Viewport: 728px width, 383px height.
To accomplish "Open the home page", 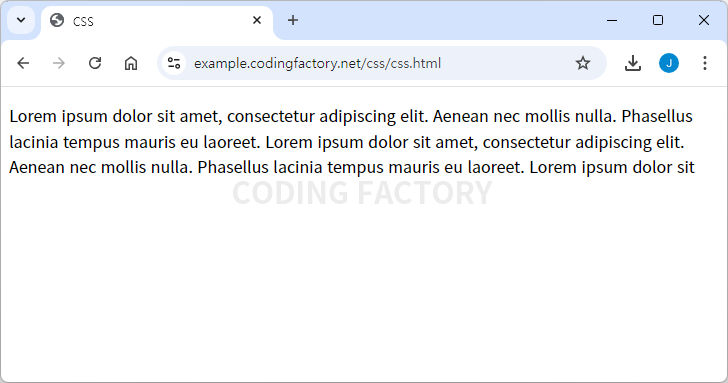I will (x=131, y=63).
